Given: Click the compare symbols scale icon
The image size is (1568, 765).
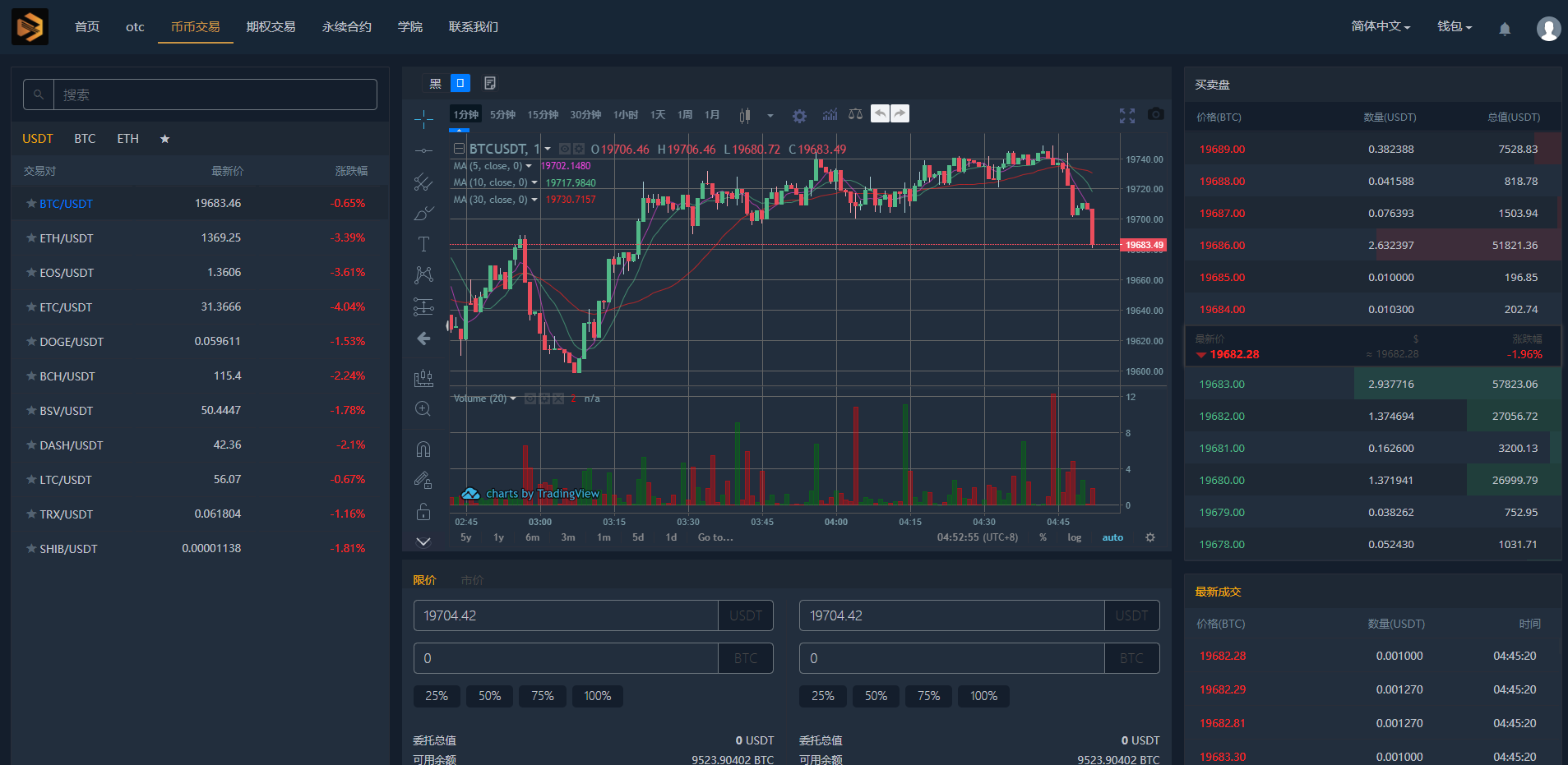Looking at the screenshot, I should point(855,115).
